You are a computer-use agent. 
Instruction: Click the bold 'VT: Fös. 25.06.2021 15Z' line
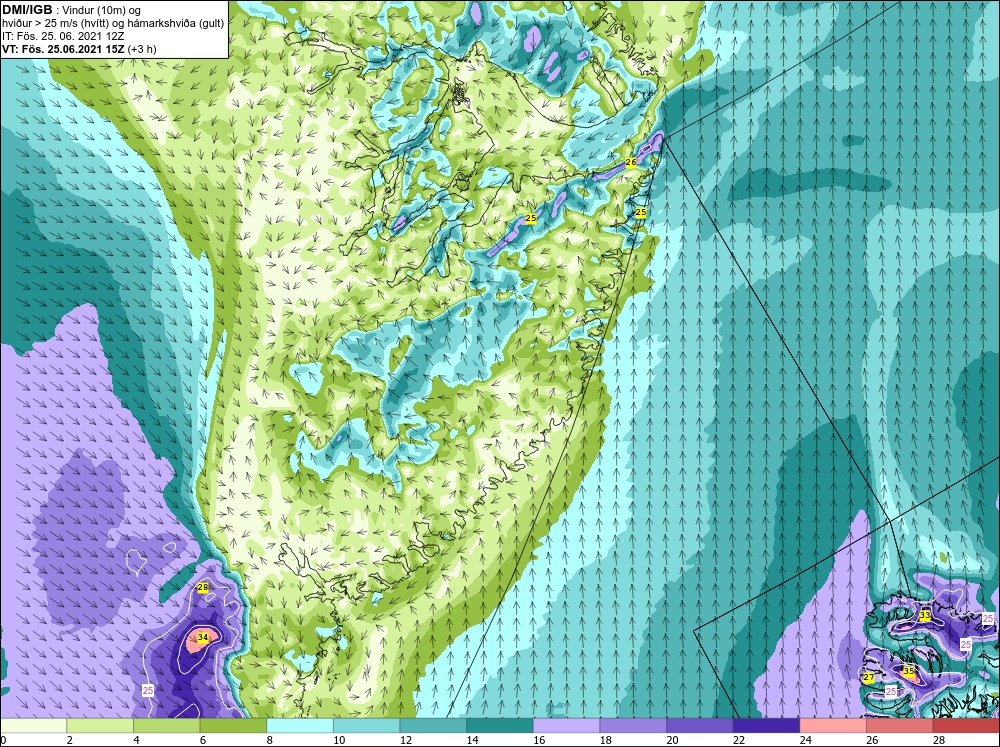(x=64, y=49)
